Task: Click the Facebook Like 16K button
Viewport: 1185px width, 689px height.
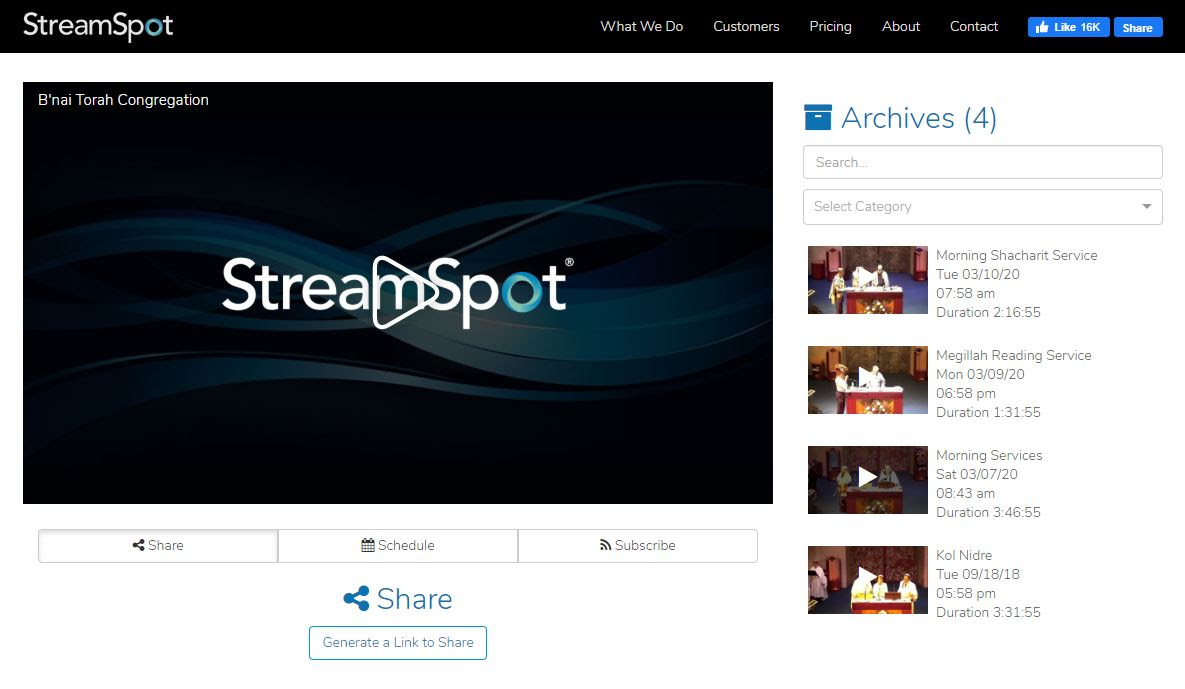Action: 1069,27
